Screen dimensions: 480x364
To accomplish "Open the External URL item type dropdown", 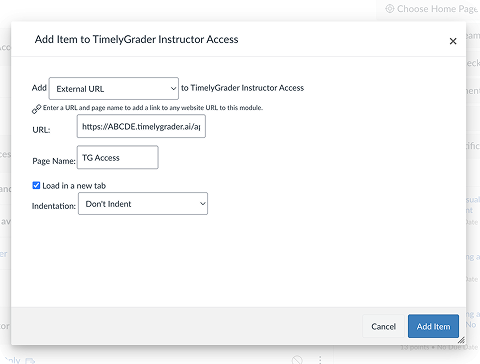I will point(114,88).
